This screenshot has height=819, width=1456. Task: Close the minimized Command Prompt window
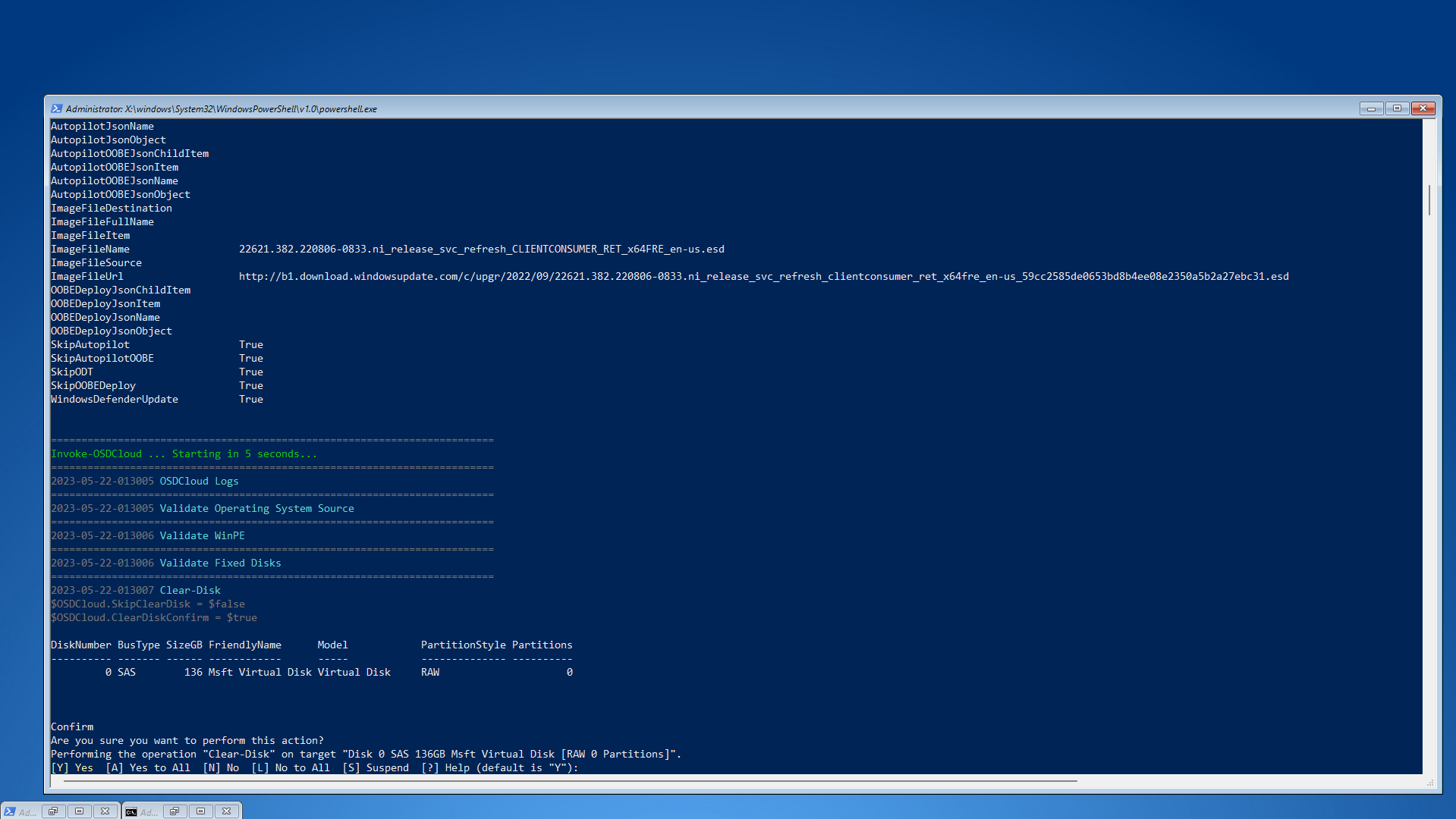coord(227,811)
